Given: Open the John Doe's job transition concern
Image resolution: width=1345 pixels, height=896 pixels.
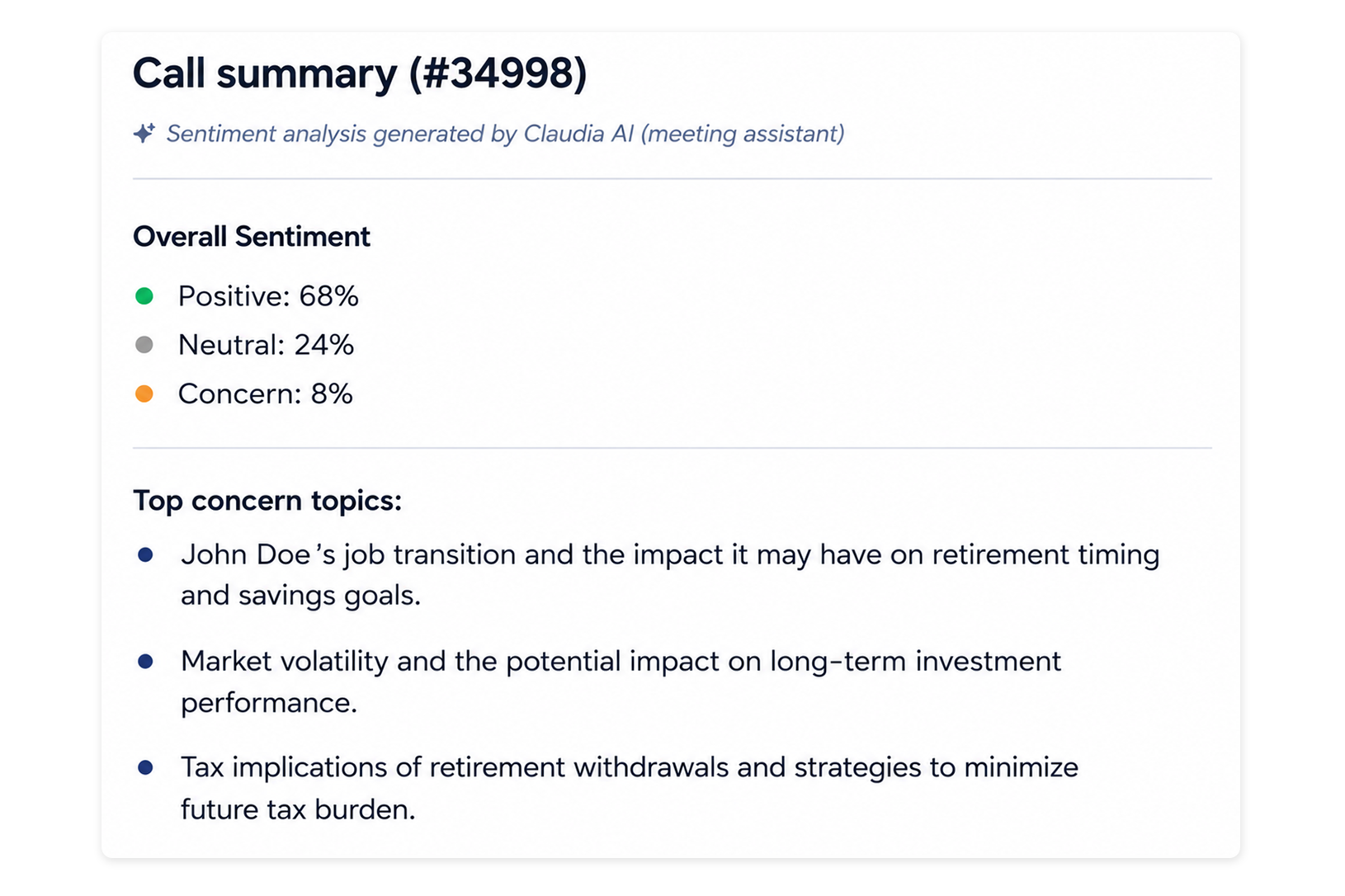Looking at the screenshot, I should click(670, 575).
